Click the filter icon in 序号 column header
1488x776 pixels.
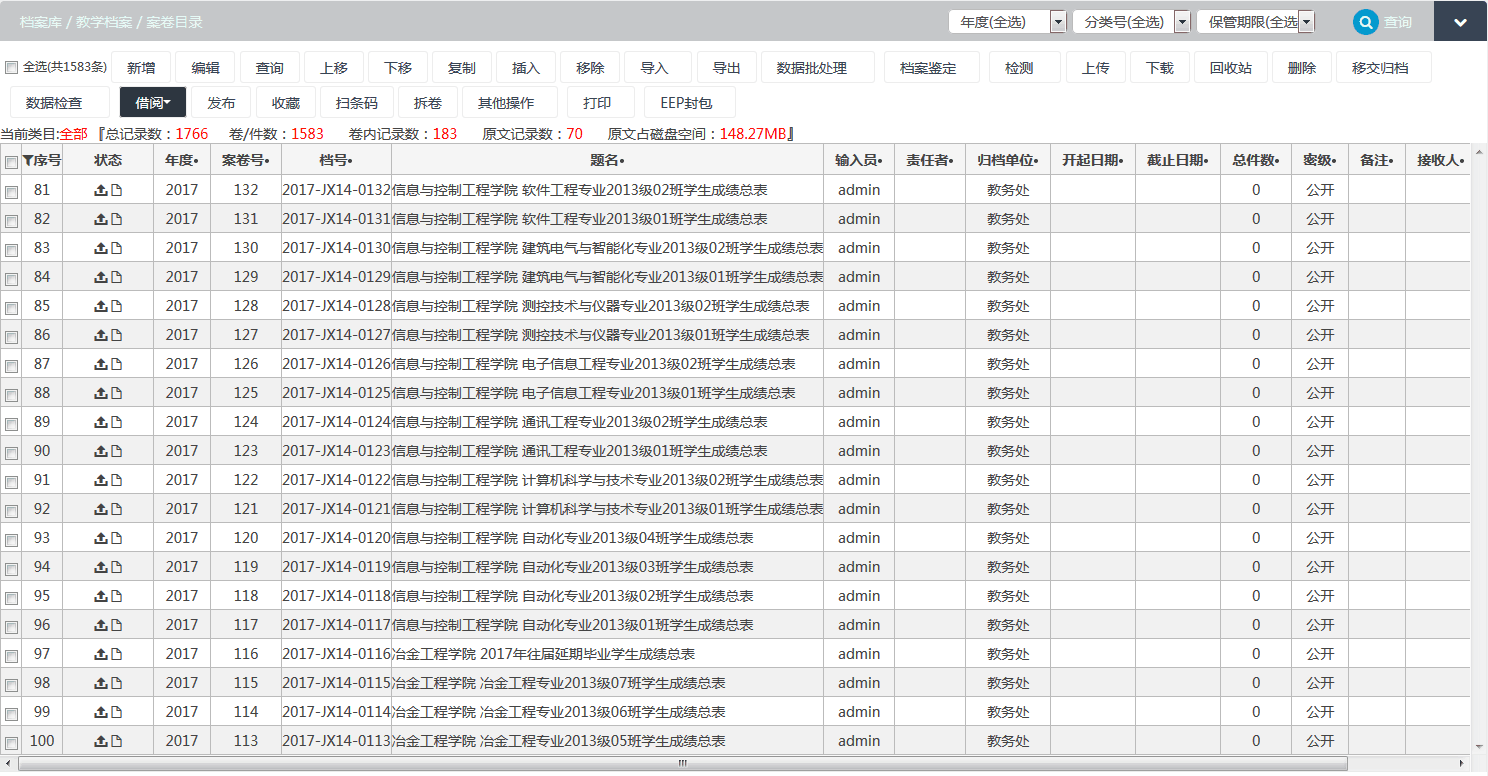[27, 160]
